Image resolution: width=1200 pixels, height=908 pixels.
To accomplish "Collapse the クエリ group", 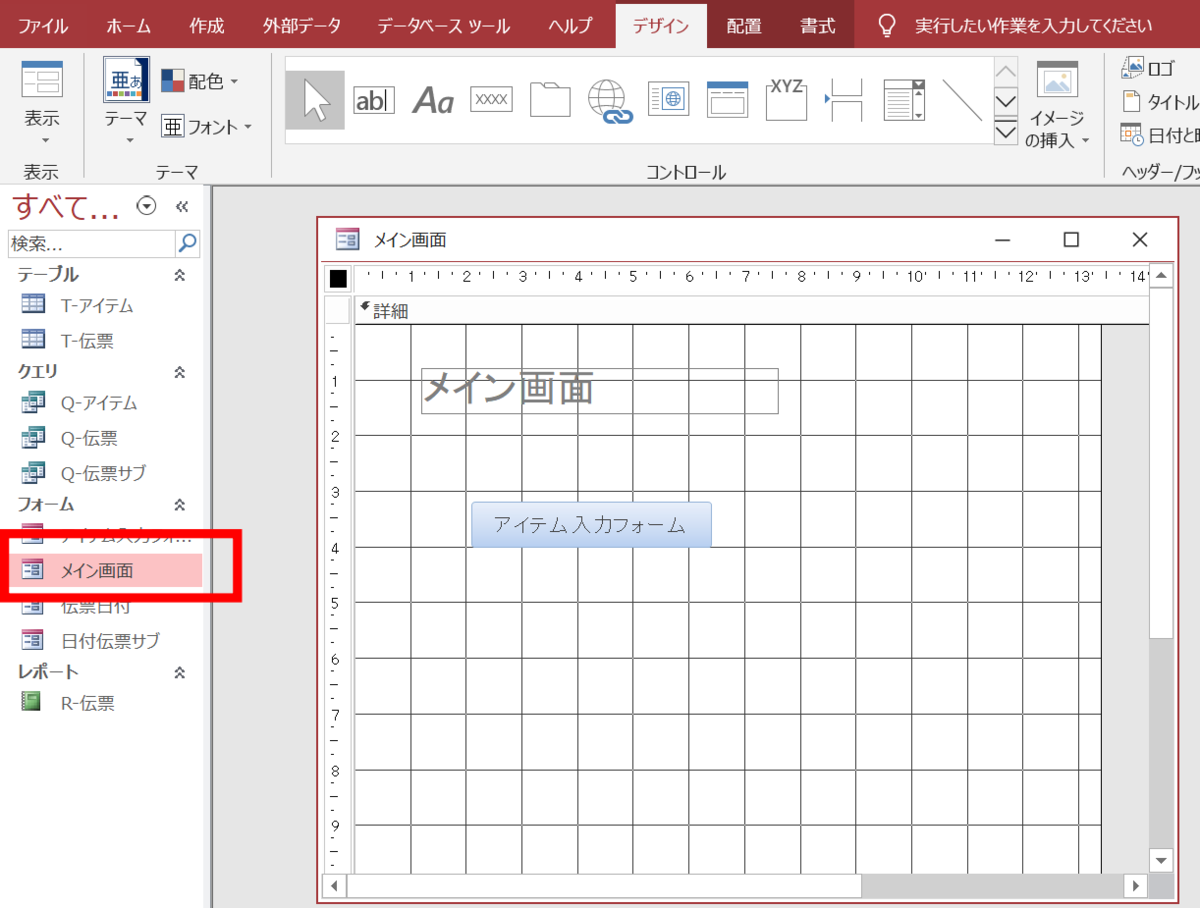I will pyautogui.click(x=180, y=372).
